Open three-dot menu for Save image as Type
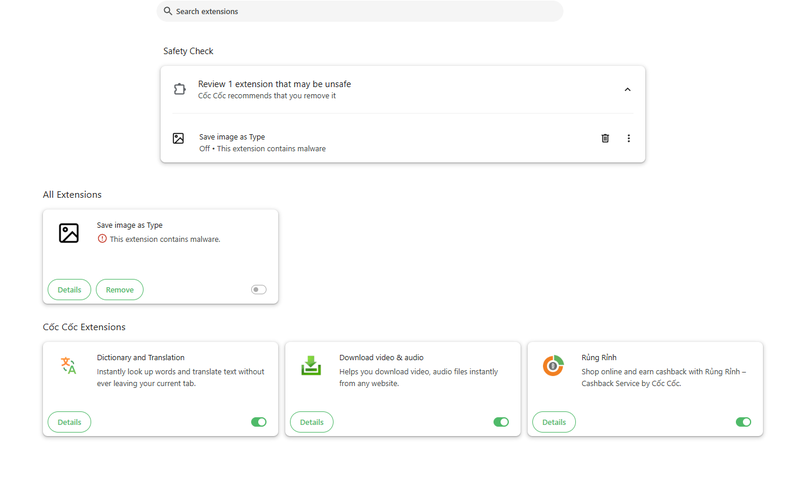Viewport: 800px width, 482px height. (x=629, y=138)
